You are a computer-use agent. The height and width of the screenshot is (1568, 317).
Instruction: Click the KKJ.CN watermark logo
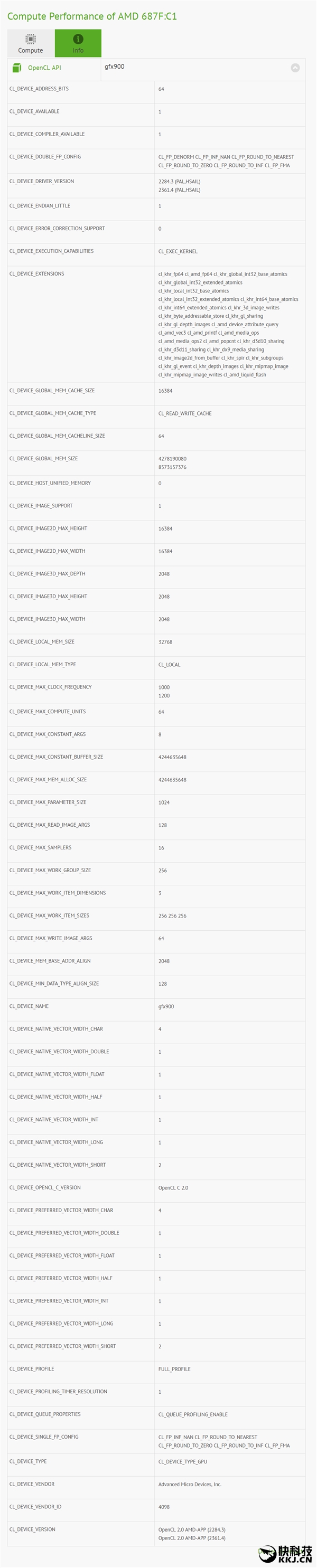coord(286,1553)
